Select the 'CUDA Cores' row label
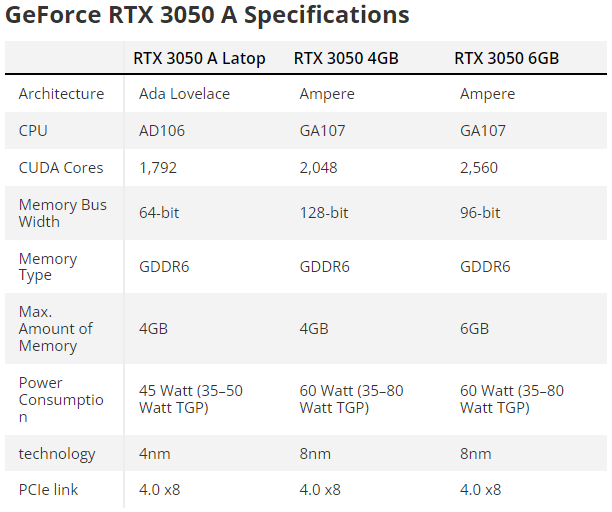612x512 pixels. point(61,167)
